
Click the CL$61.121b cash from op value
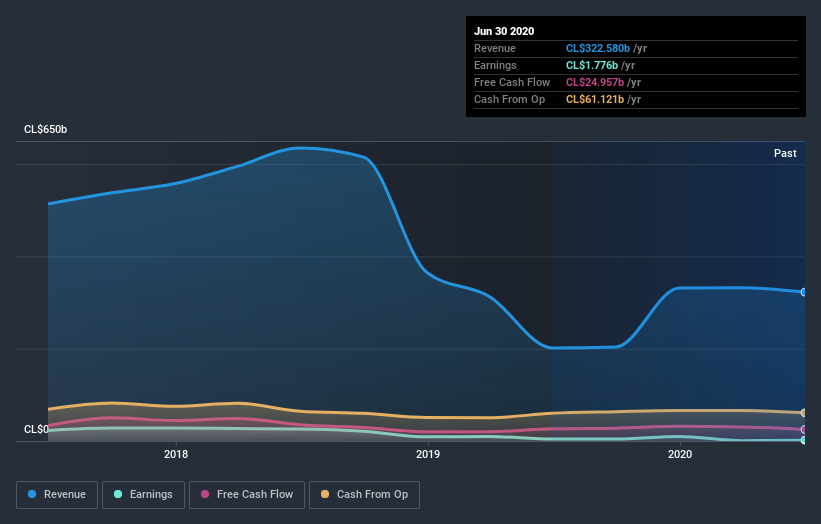tap(595, 99)
